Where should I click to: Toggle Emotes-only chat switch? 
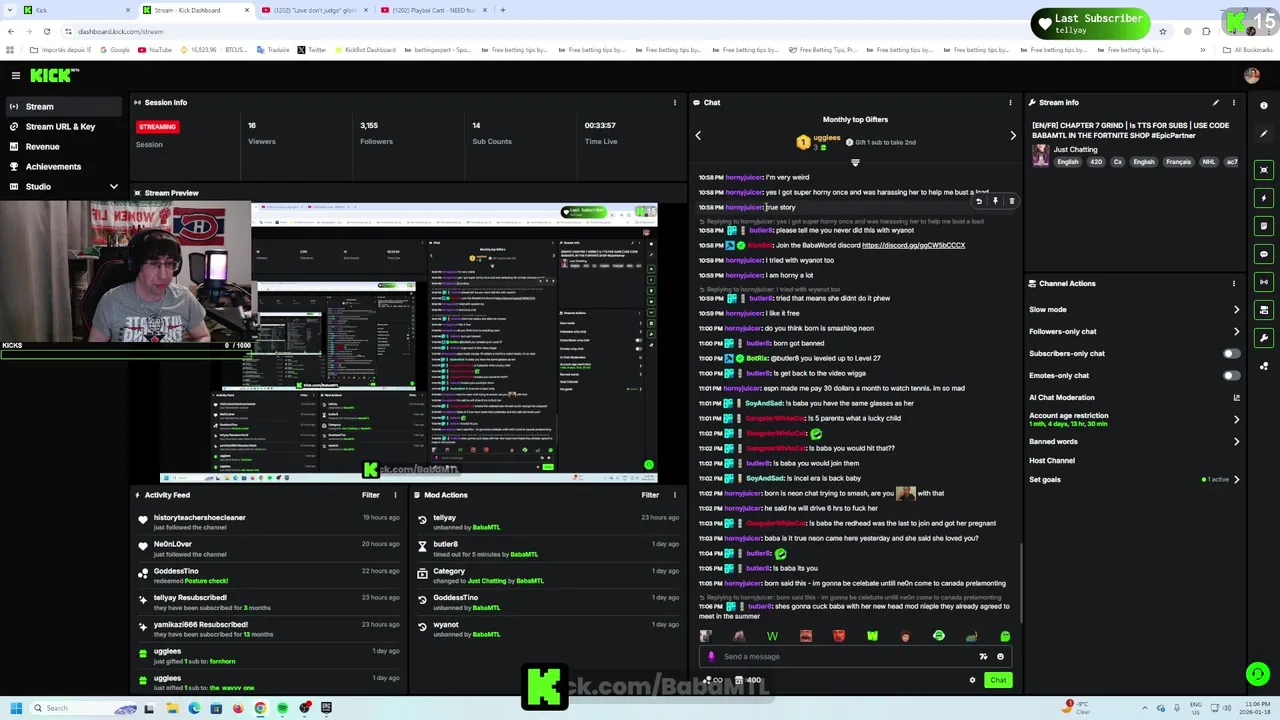click(x=1232, y=375)
